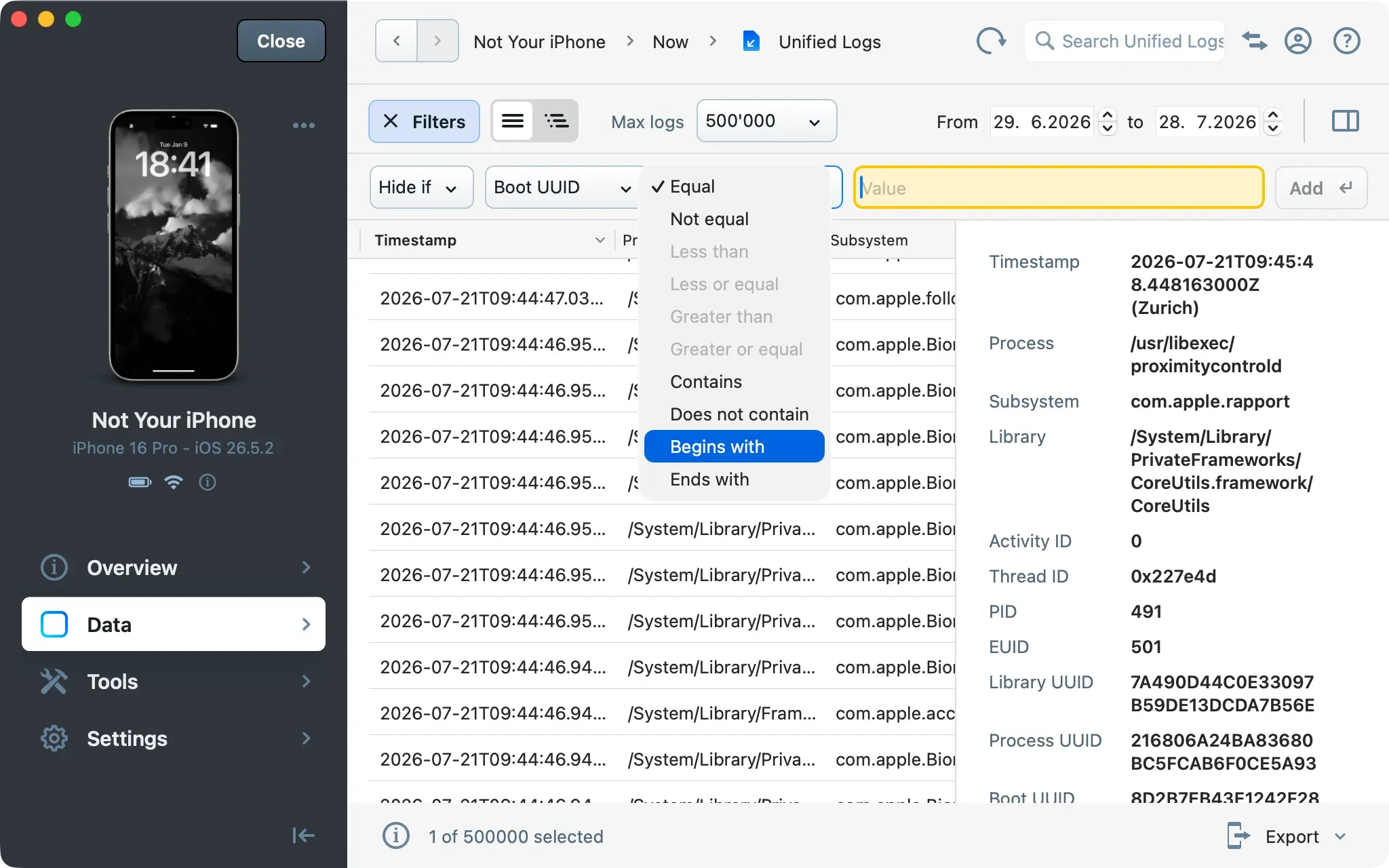Go forward with the right arrow
The height and width of the screenshot is (868, 1389).
[x=437, y=41]
